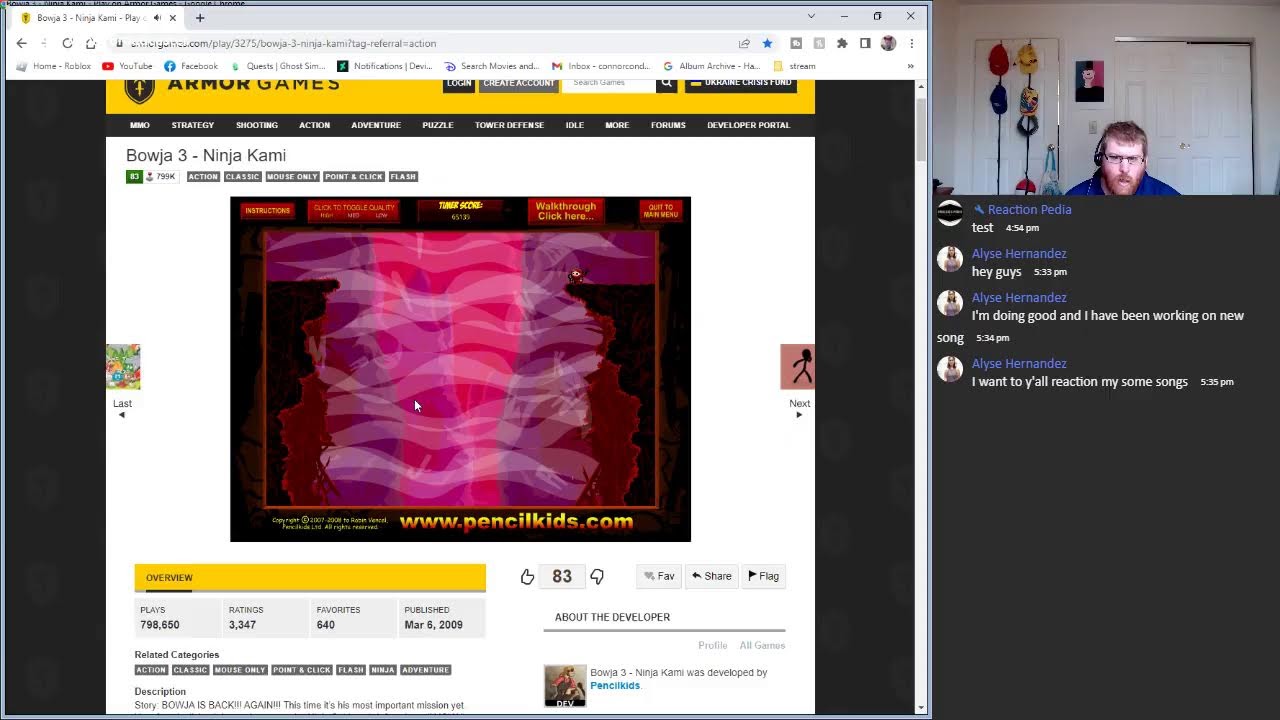Open the Extensions puzzle icon
Image resolution: width=1280 pixels, height=720 pixels.
tap(842, 43)
